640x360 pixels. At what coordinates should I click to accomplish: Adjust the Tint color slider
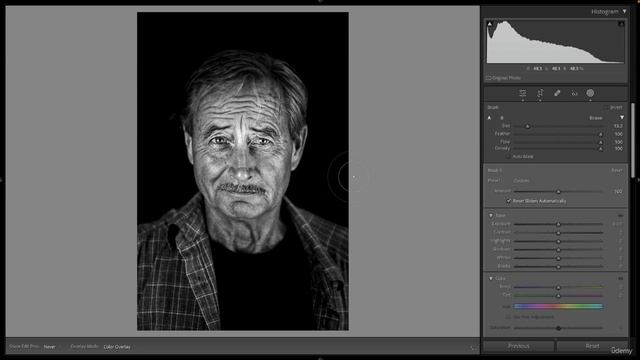(558, 295)
